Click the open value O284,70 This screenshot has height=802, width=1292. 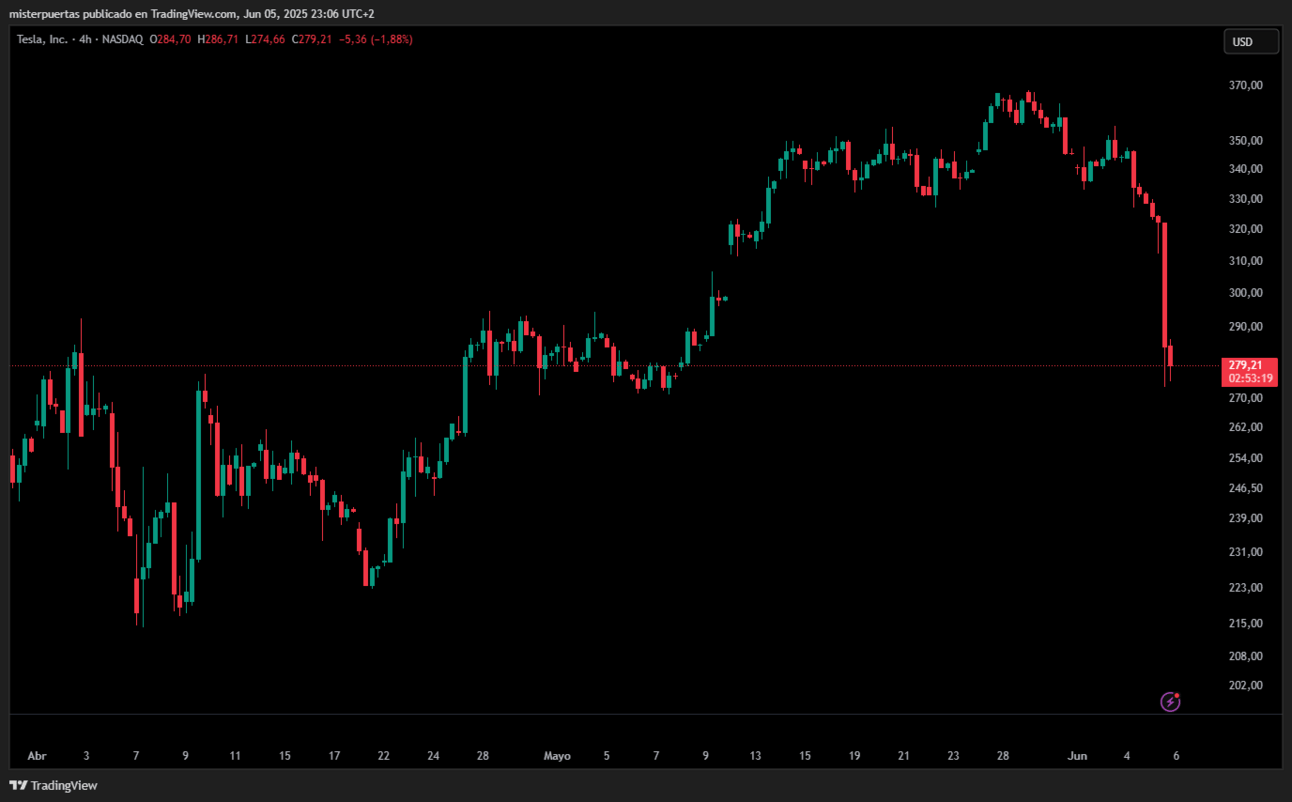click(171, 40)
